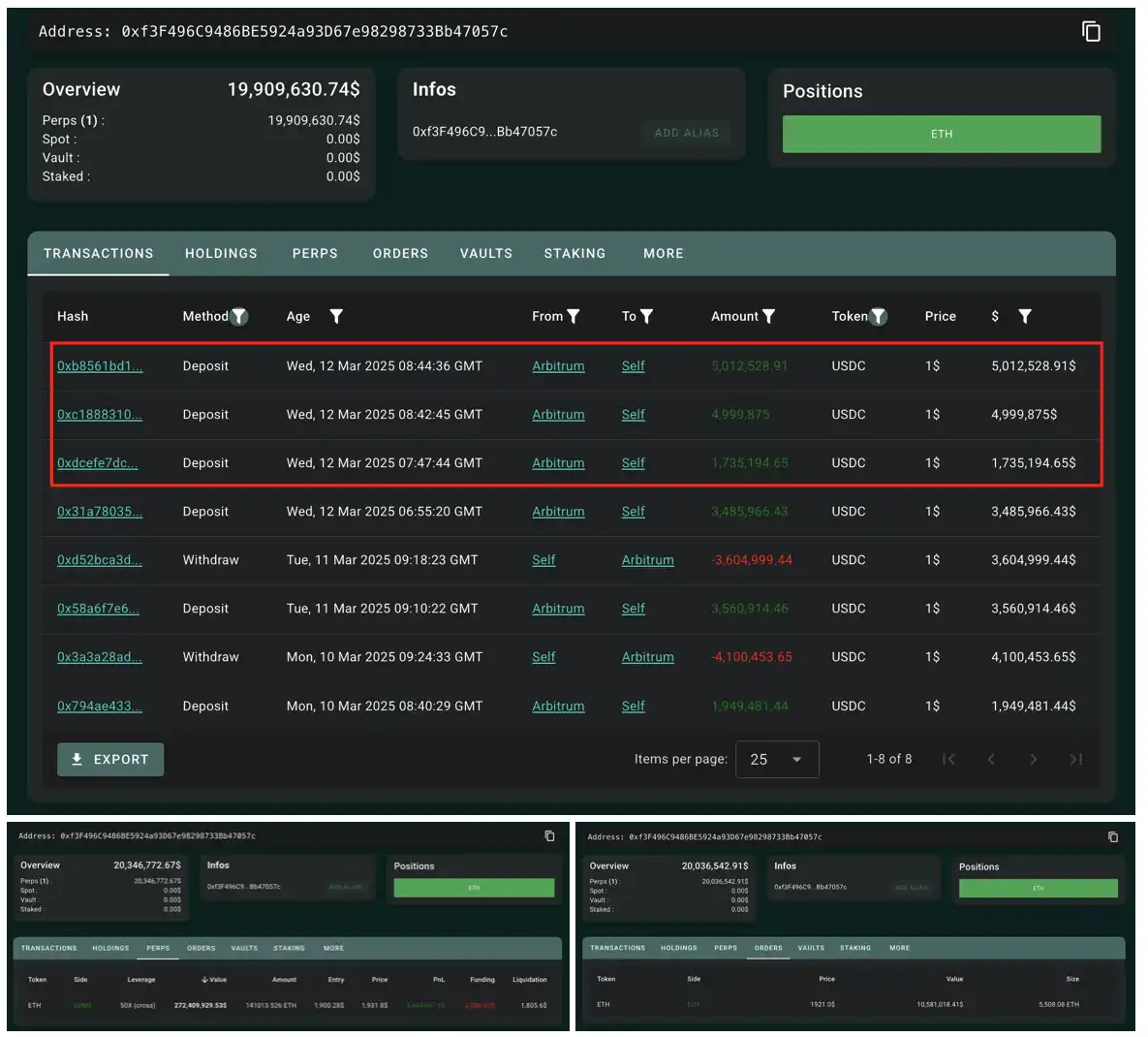Open transaction hash 0xb8561bd1 link

(100, 366)
